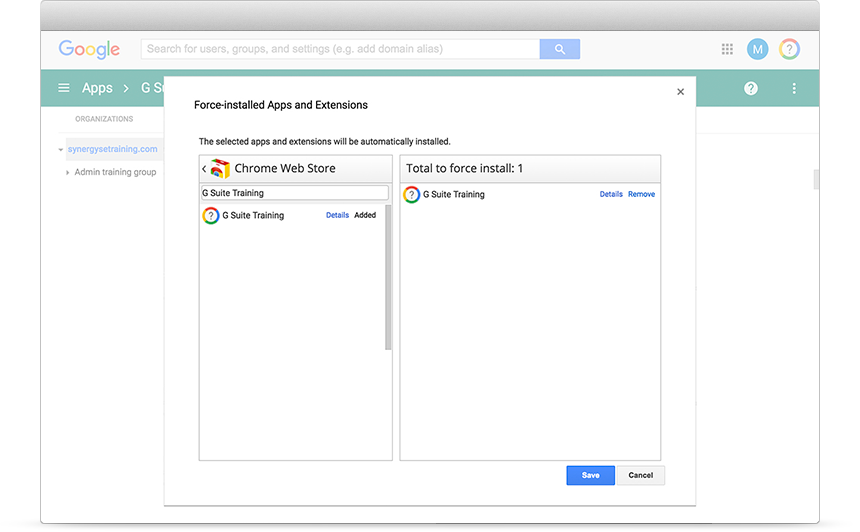Focus the G Suite Training search field
This screenshot has width=860, height=532.
click(295, 193)
